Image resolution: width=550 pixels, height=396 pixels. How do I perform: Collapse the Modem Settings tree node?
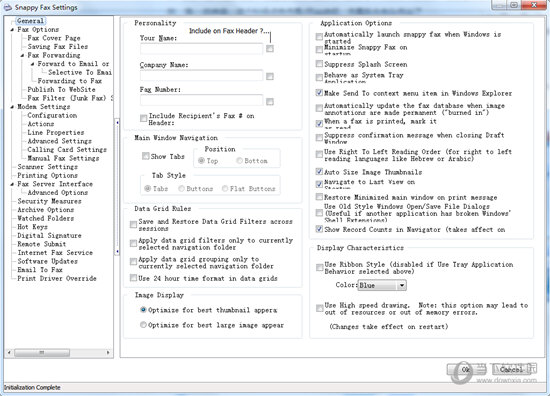12,107
